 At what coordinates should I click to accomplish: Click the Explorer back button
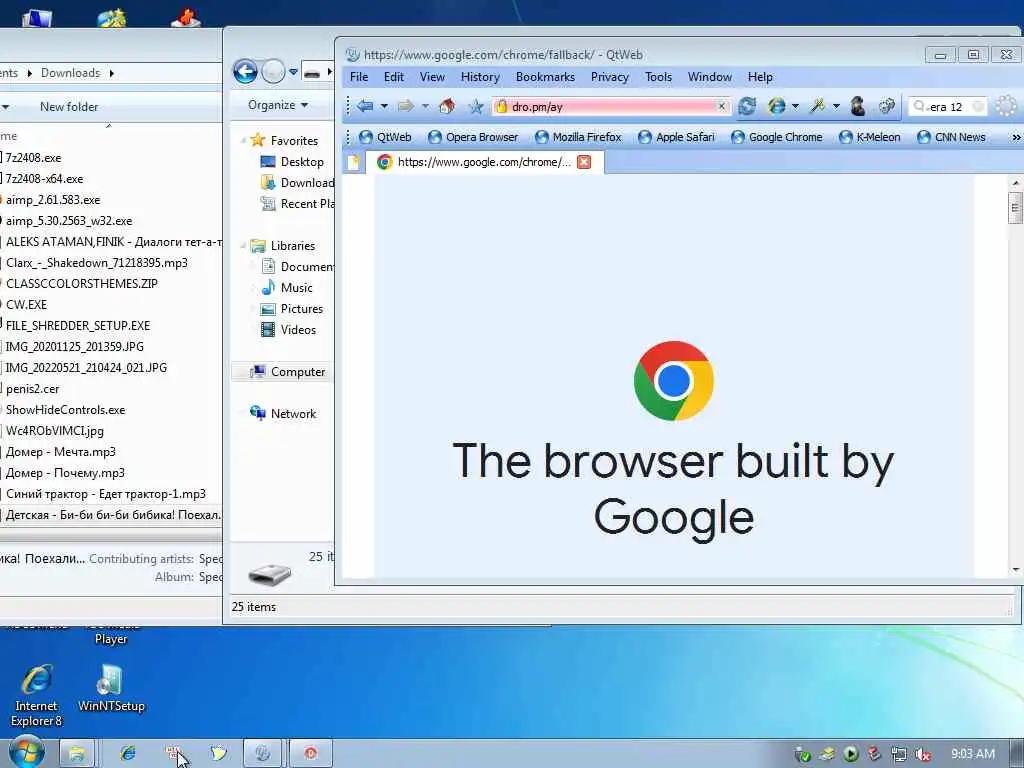[245, 71]
